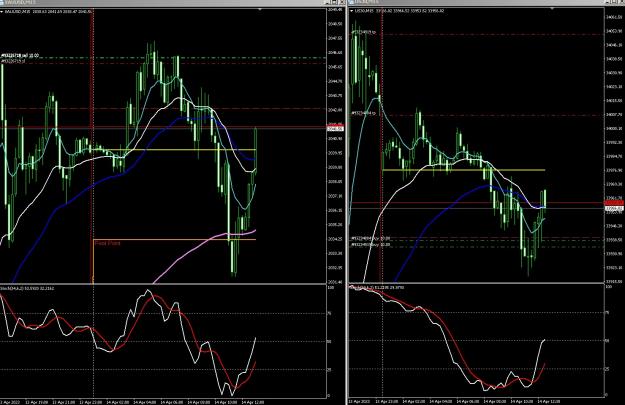Close the left XAUUSD chart window
This screenshot has height=405, width=625.
(342, 2)
